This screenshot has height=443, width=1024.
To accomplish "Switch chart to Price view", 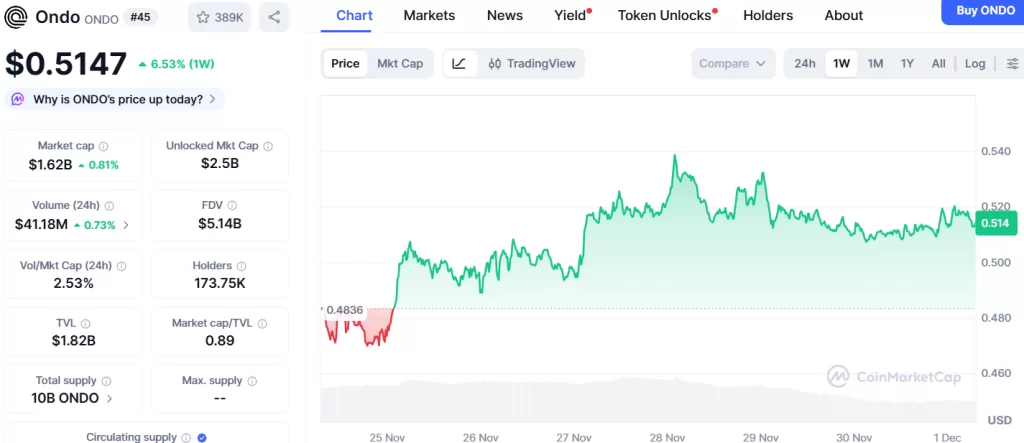I will click(345, 64).
